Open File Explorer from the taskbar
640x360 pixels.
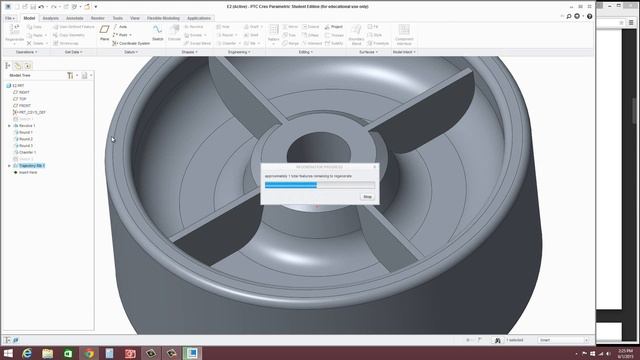pos(47,353)
